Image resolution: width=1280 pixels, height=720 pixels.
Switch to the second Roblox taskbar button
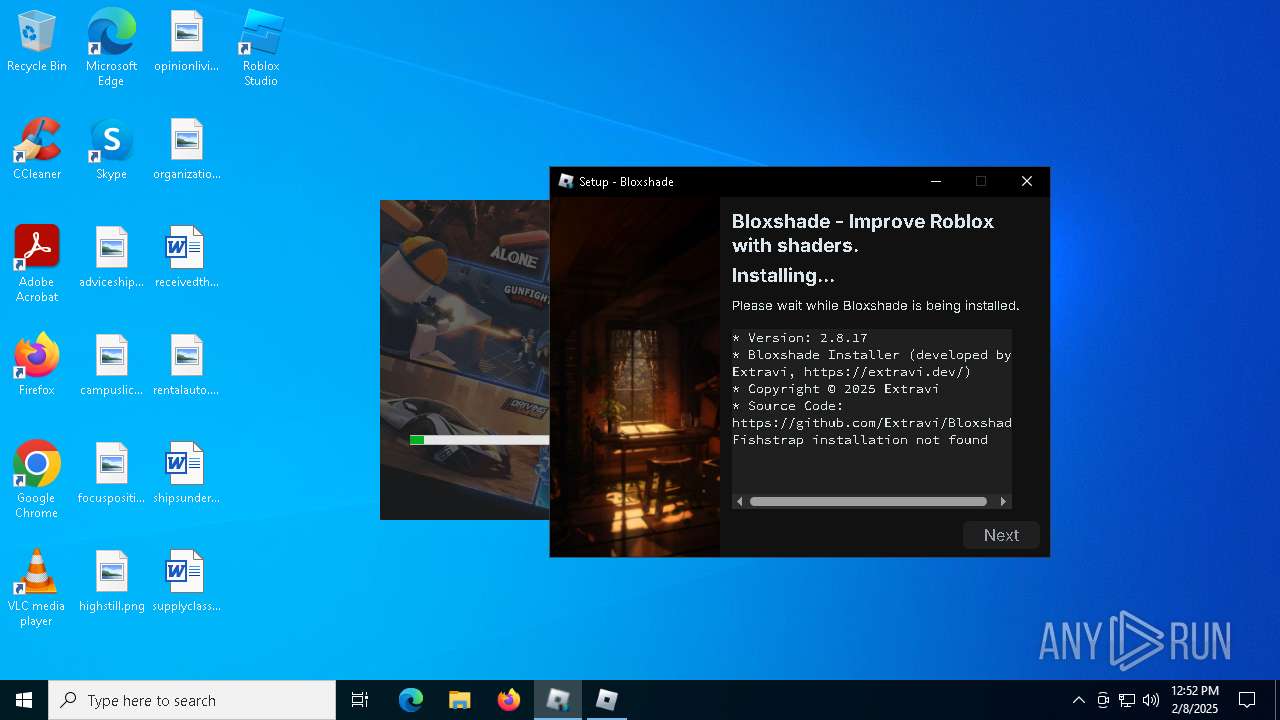(606, 700)
